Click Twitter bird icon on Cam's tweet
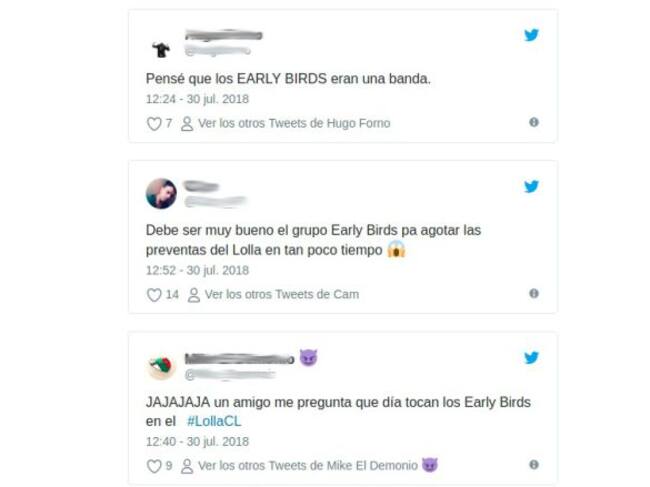 coord(531,187)
